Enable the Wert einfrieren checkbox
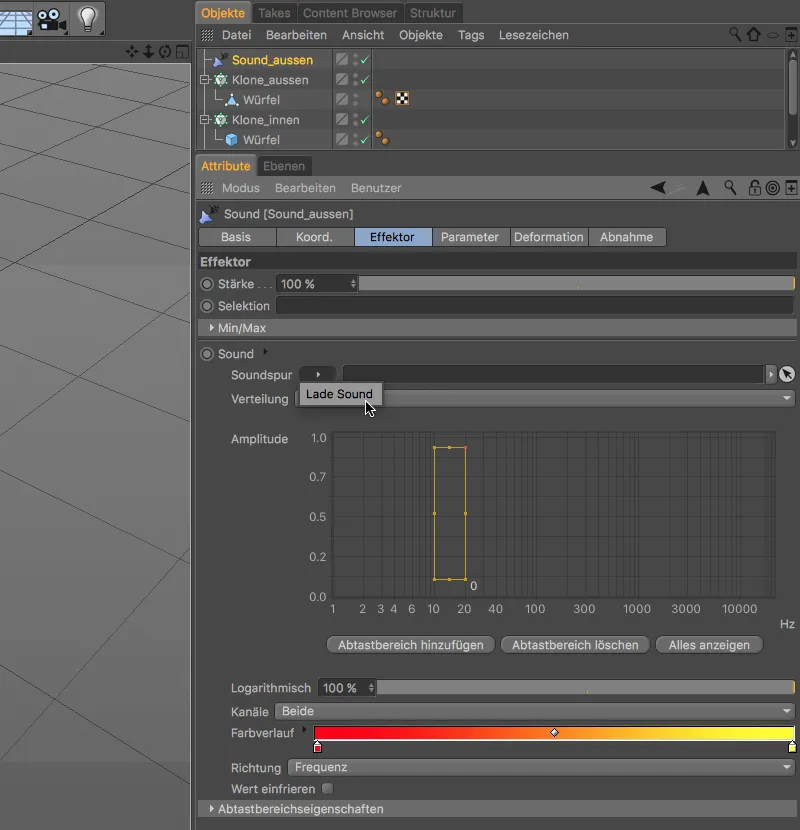 point(328,789)
